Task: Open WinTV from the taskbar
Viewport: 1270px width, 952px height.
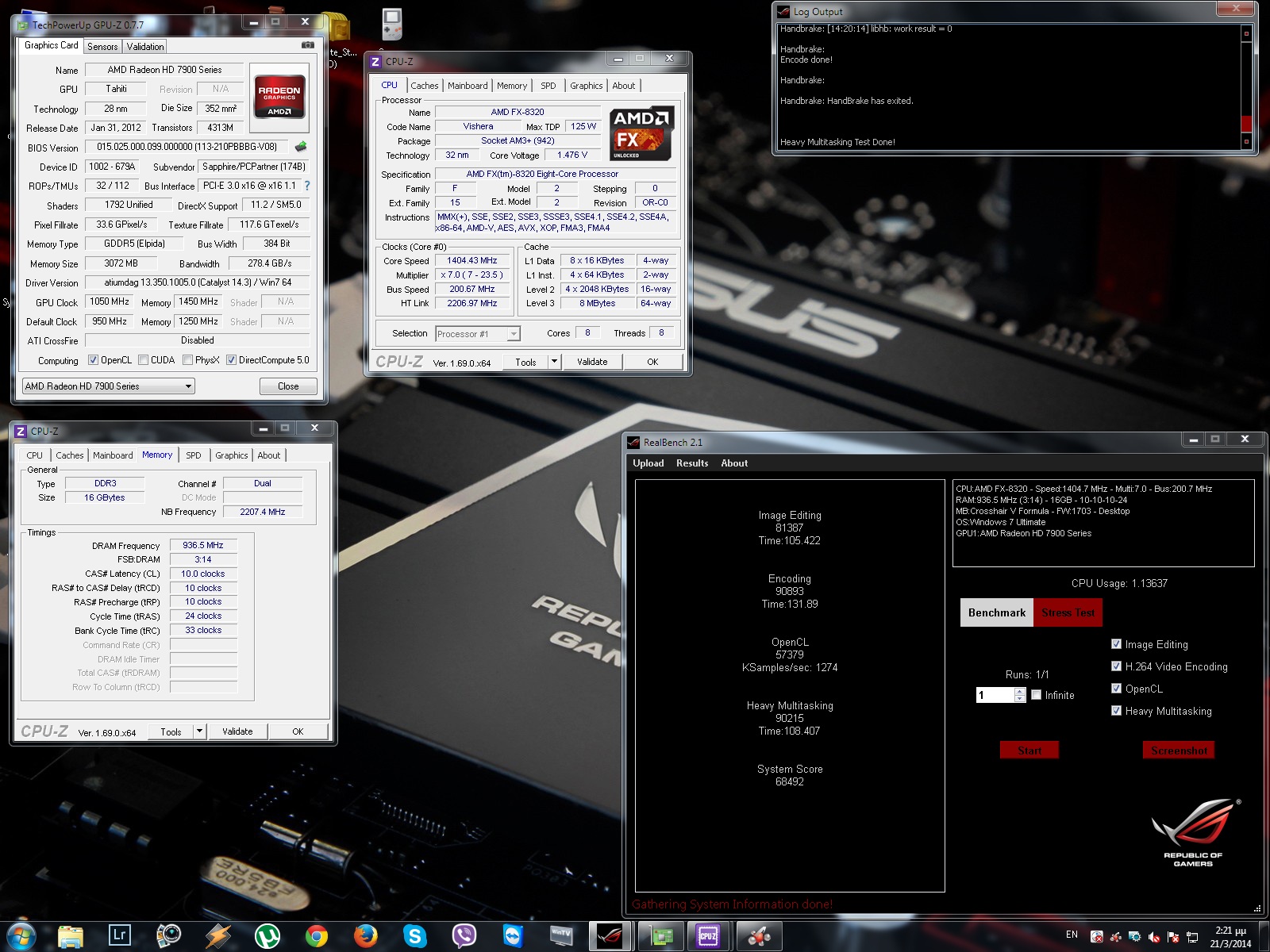Action: (x=562, y=936)
